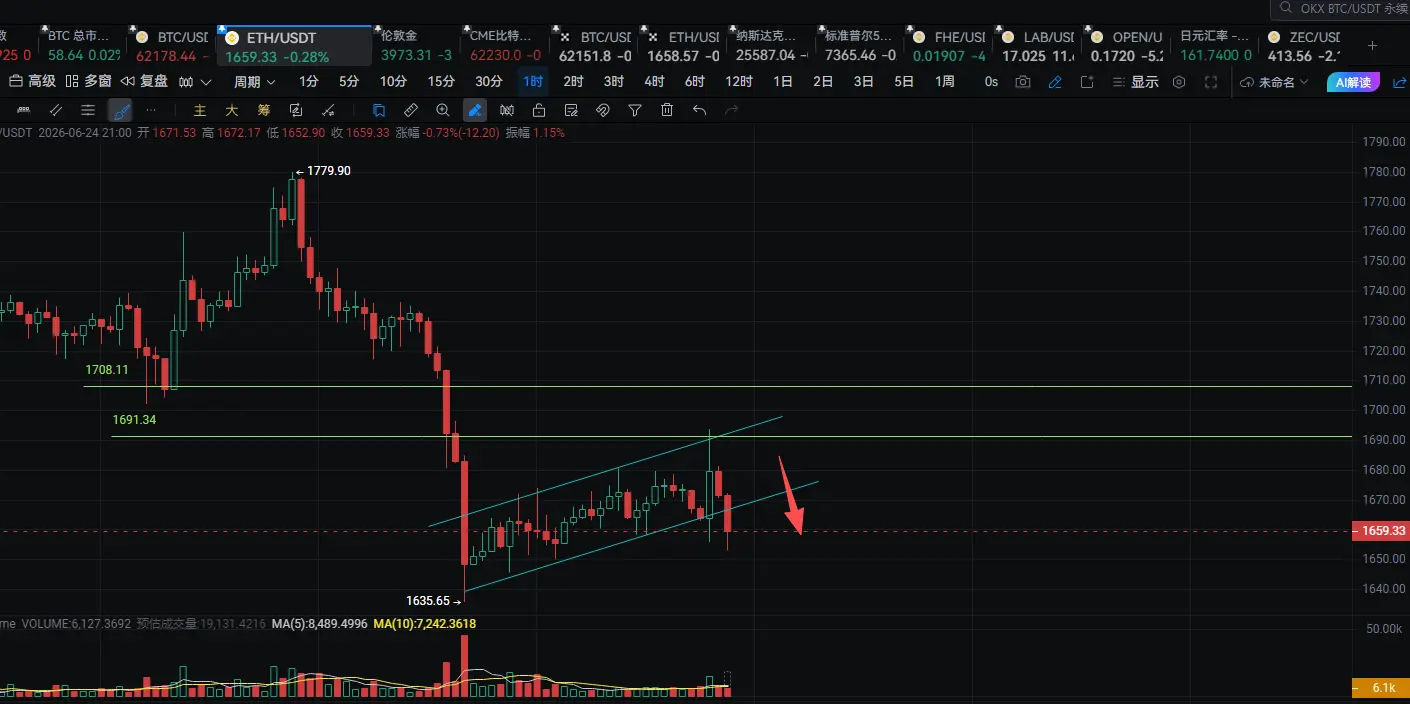Image resolution: width=1410 pixels, height=704 pixels.
Task: Select the 1708.11 horizontal line label
Action: tap(107, 370)
